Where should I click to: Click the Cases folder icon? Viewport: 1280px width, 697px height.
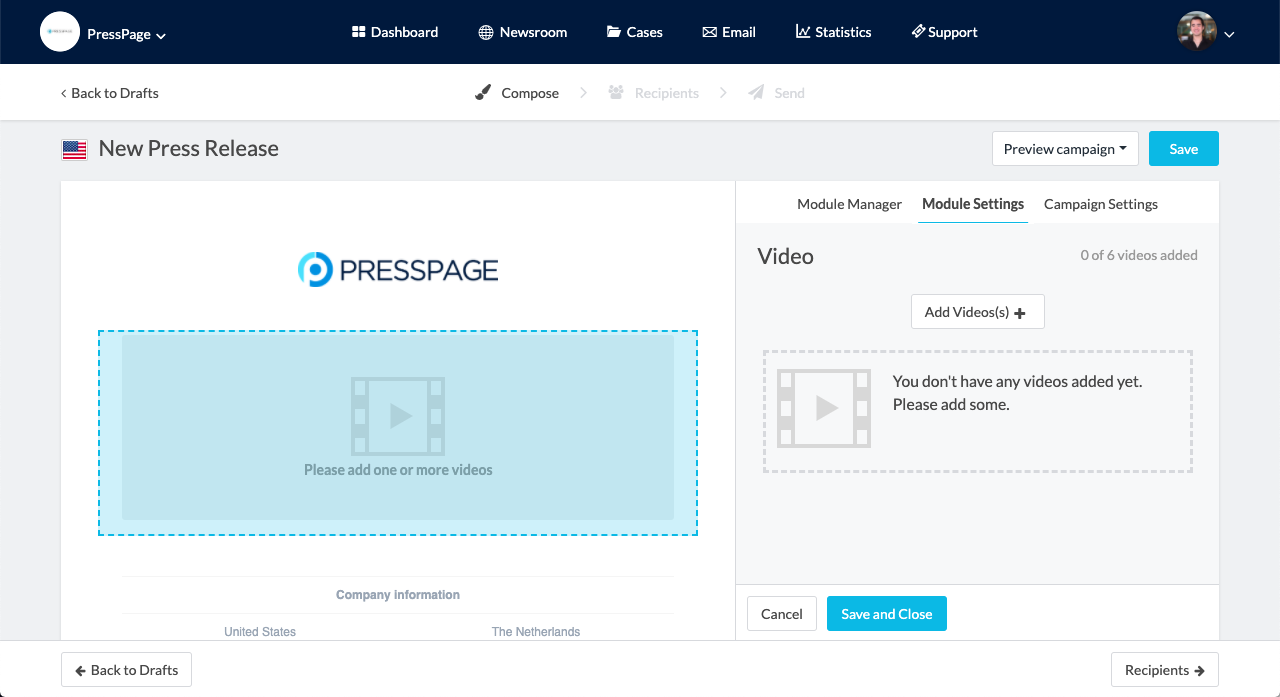click(x=614, y=32)
